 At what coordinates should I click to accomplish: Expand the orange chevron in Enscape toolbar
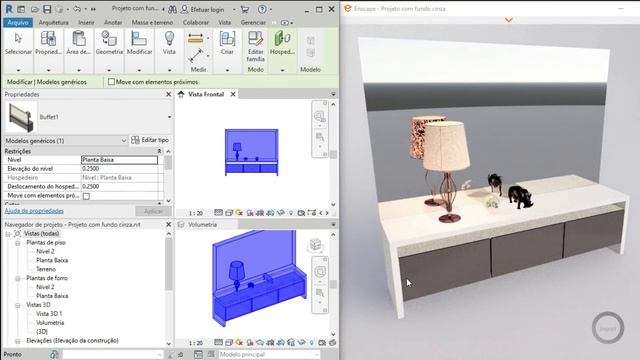coord(509,20)
